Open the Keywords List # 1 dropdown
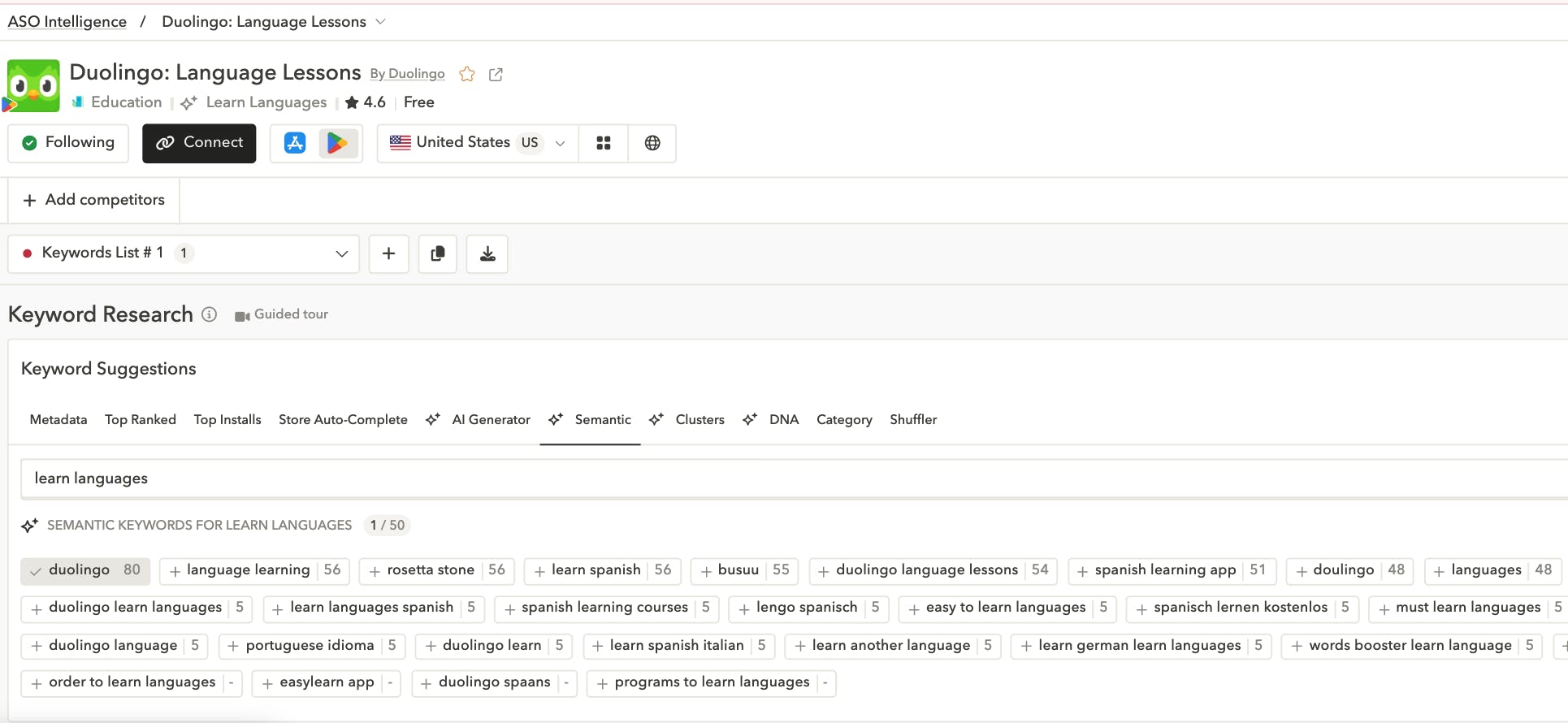This screenshot has height=723, width=1568. 184,253
